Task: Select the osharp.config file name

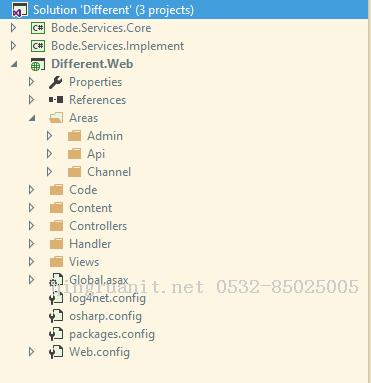Action: [x=105, y=316]
